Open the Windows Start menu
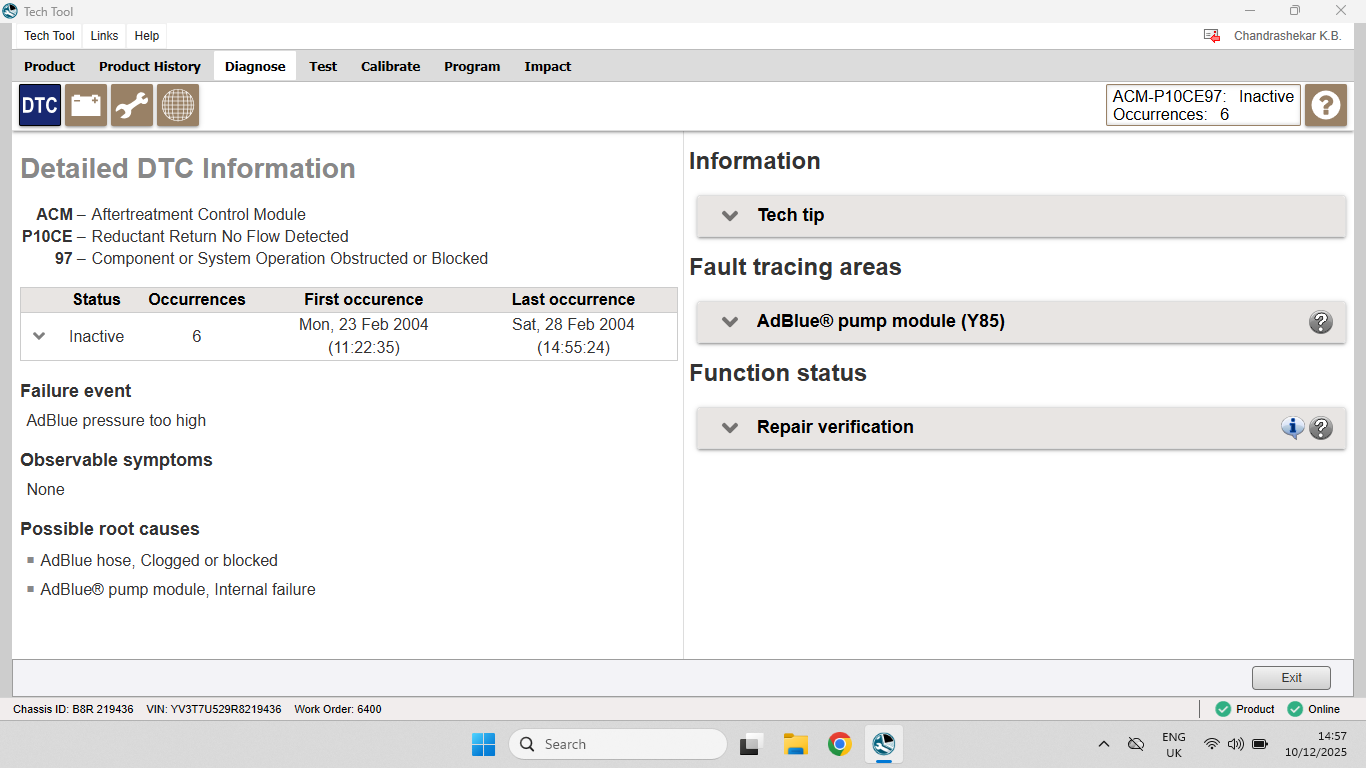1366x768 pixels. click(x=483, y=744)
